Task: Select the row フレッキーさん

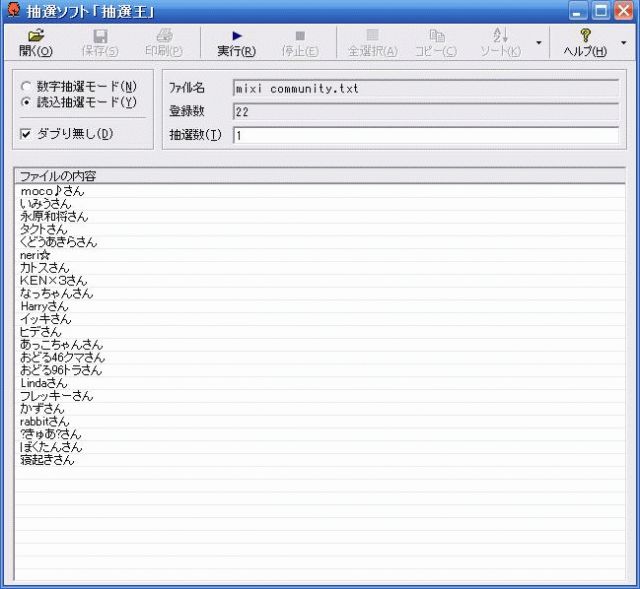Action: coord(320,396)
